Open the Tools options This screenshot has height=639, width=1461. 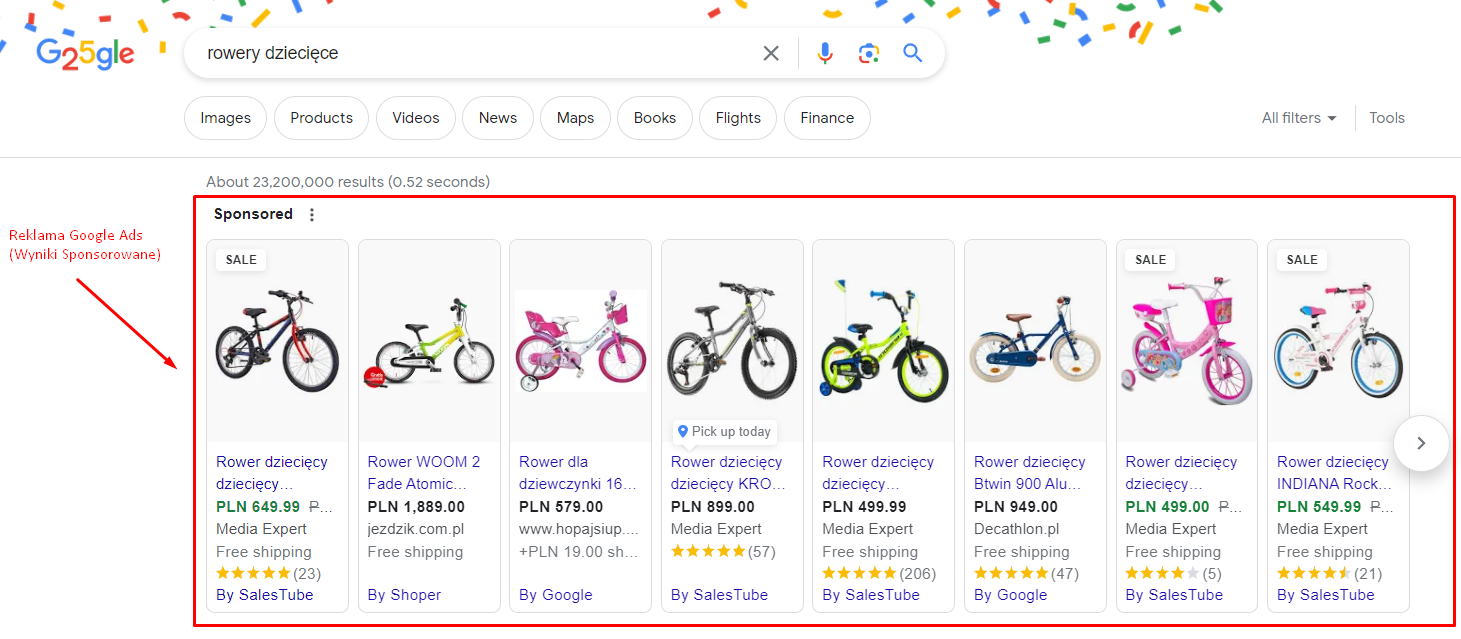(x=1387, y=118)
